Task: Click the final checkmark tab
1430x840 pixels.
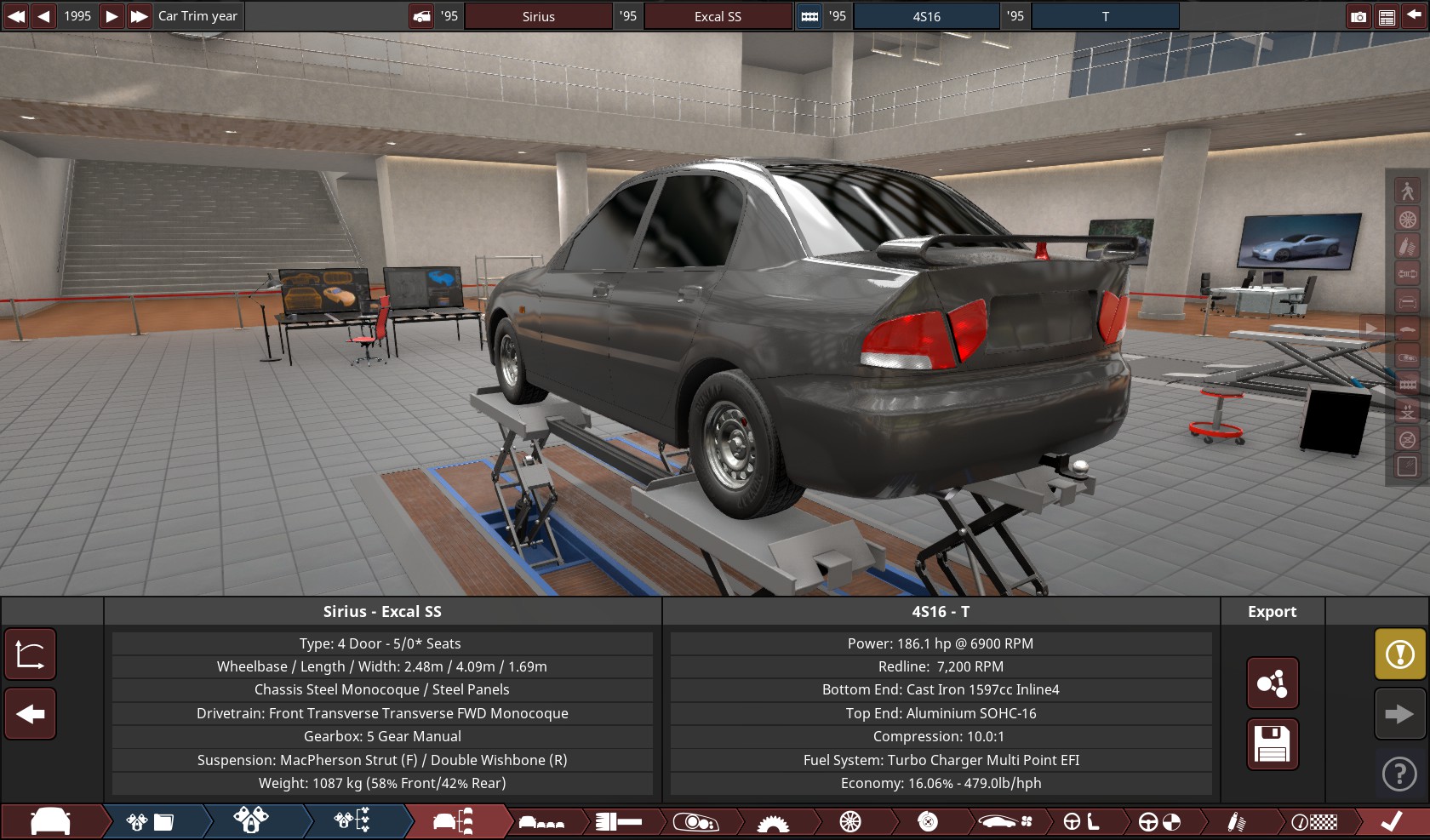Action: click(x=1393, y=822)
